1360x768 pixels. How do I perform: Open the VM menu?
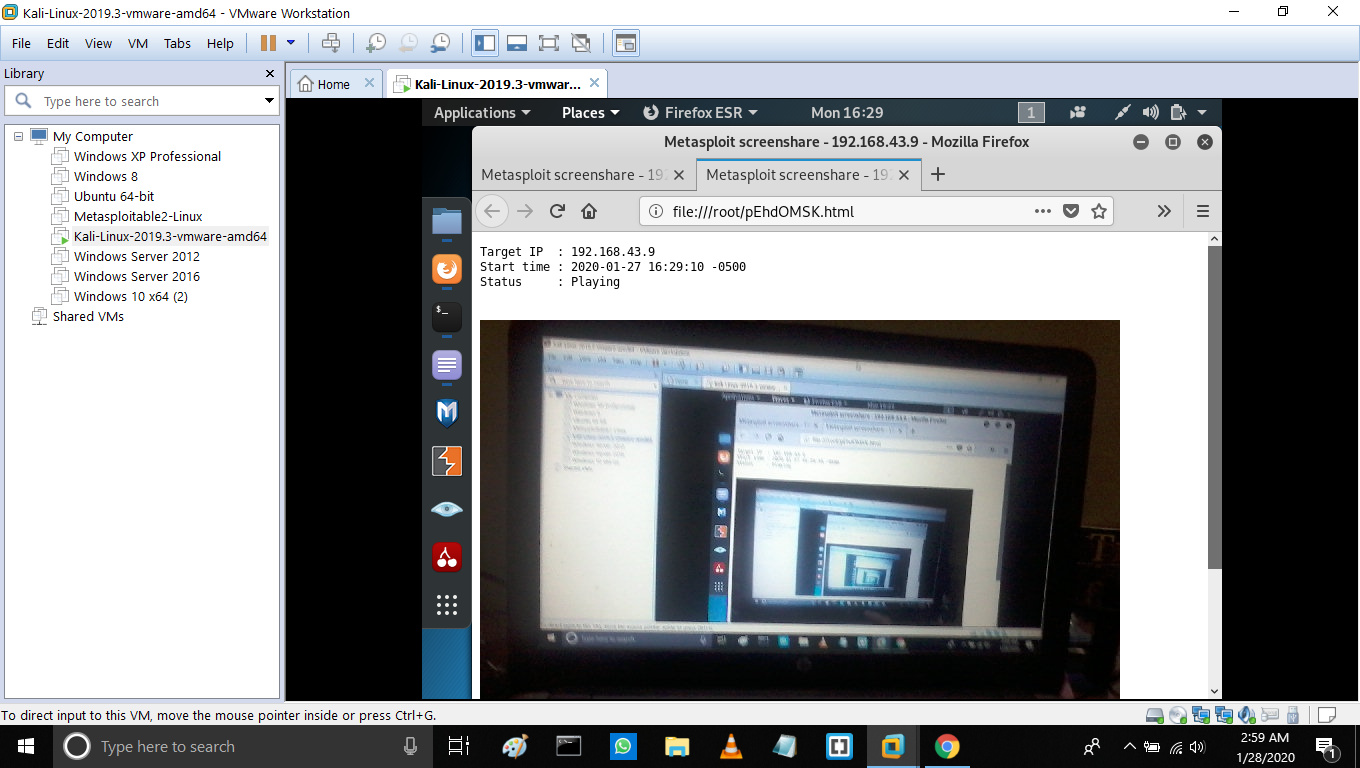click(x=138, y=43)
